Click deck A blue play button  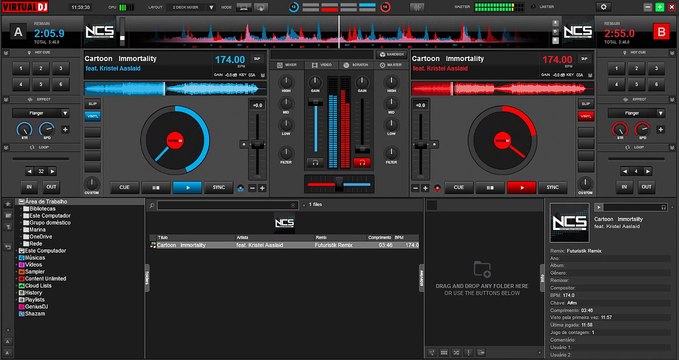pos(187,188)
